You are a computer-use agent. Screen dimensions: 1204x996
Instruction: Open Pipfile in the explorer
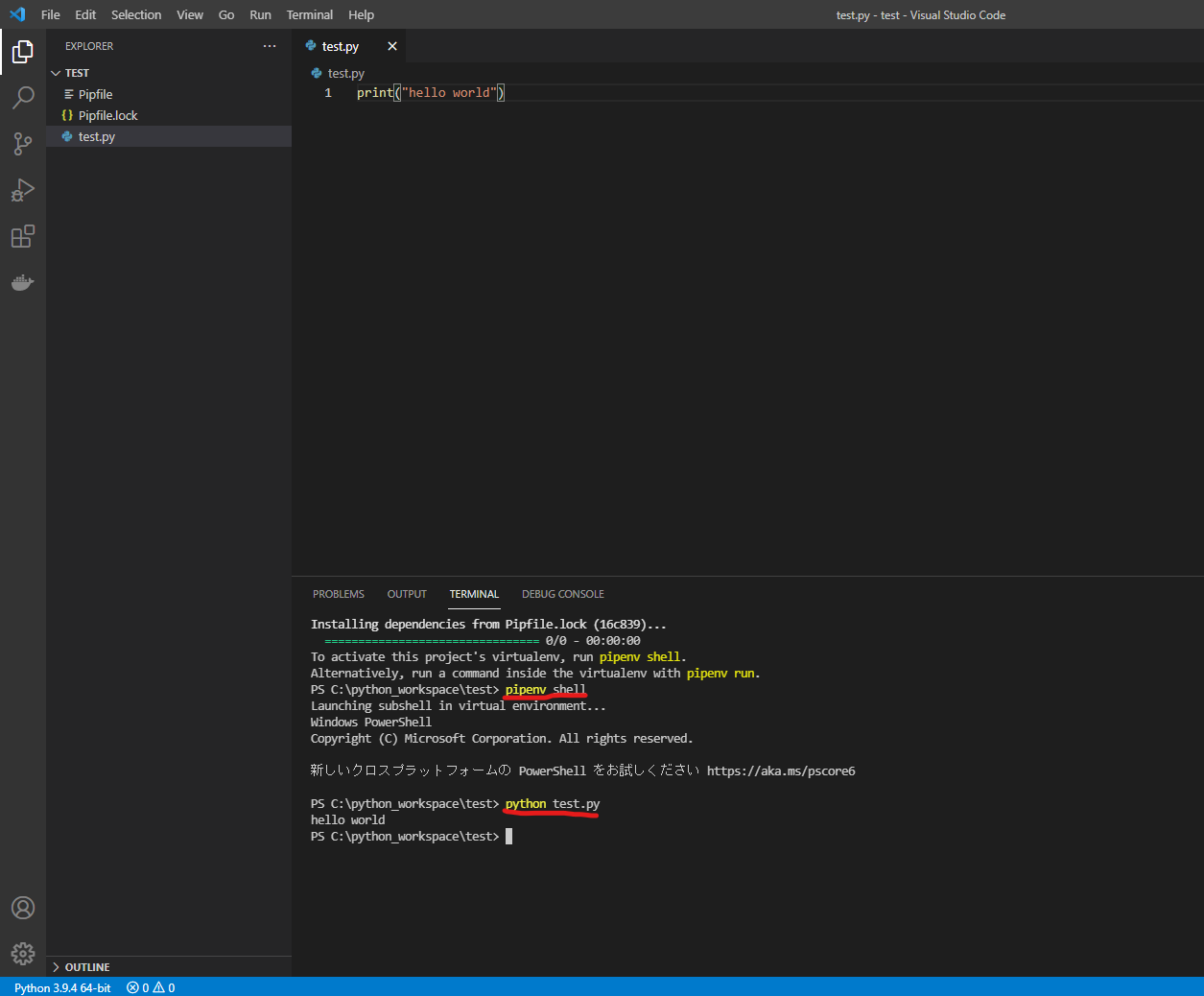[x=169, y=94]
